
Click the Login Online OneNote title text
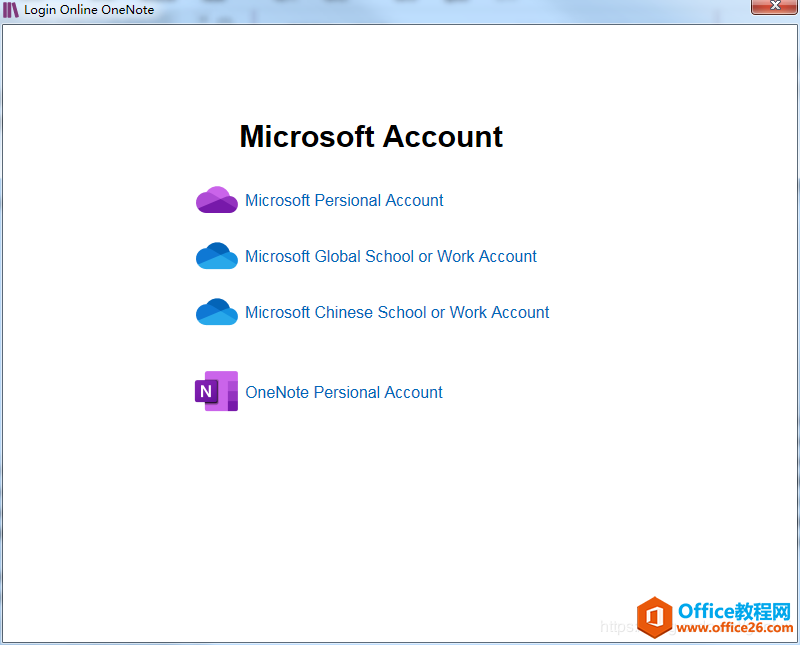tap(90, 9)
